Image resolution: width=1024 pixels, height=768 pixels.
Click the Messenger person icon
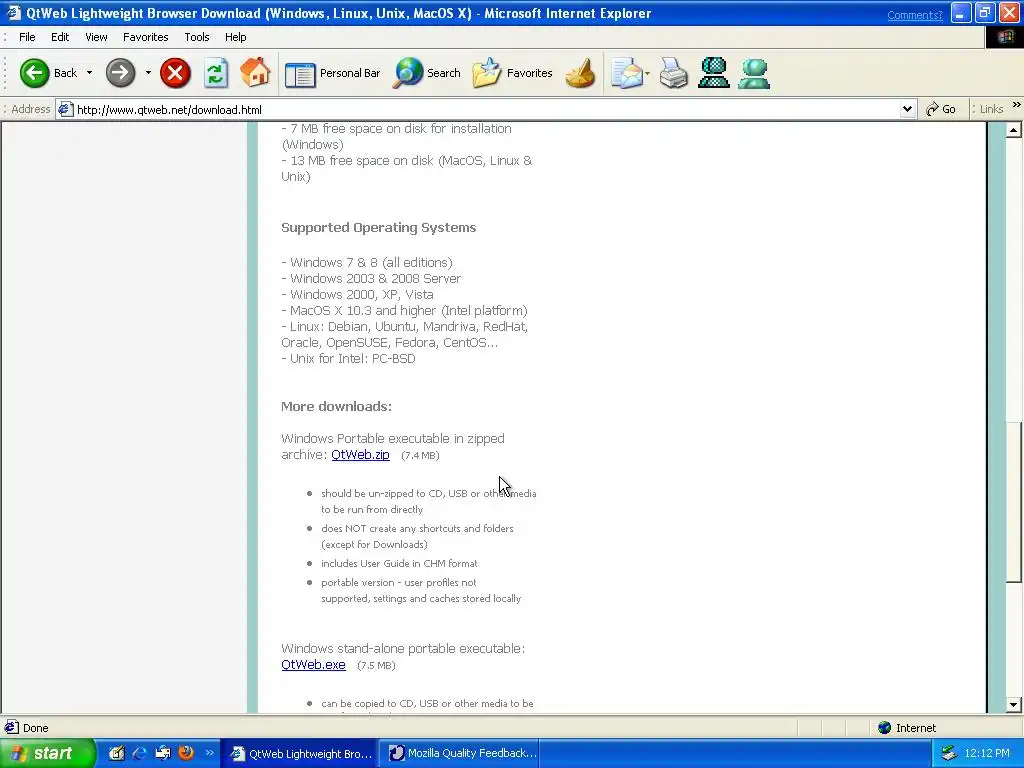[754, 73]
